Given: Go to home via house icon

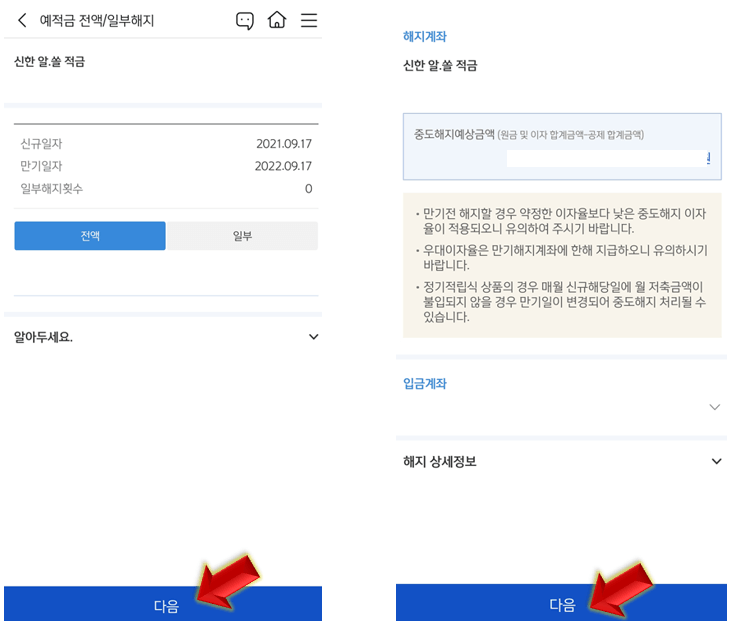Looking at the screenshot, I should click(277, 20).
